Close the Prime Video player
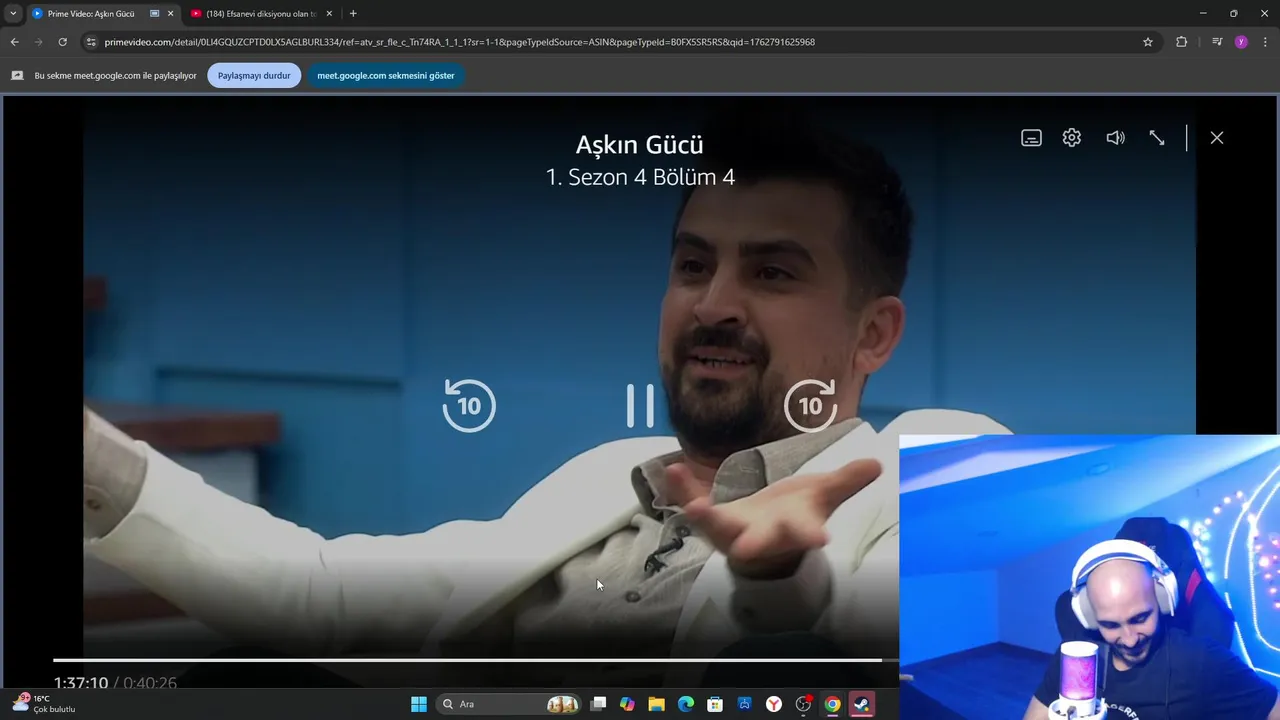 click(1217, 138)
